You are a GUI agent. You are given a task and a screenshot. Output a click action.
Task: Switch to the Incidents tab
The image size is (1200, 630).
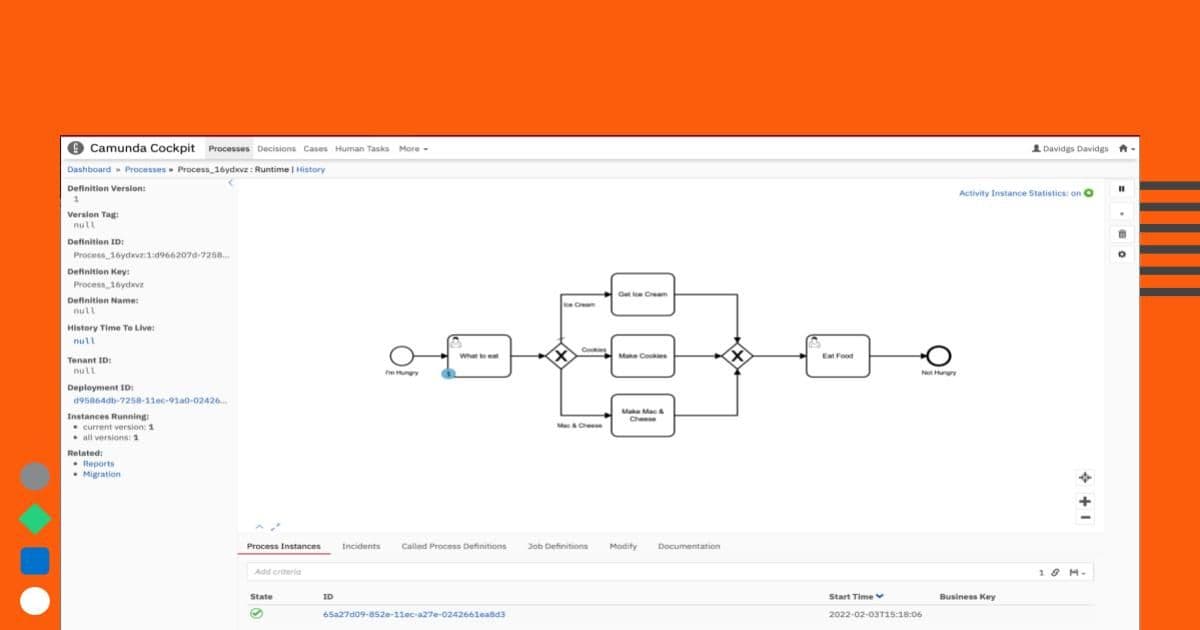click(361, 546)
